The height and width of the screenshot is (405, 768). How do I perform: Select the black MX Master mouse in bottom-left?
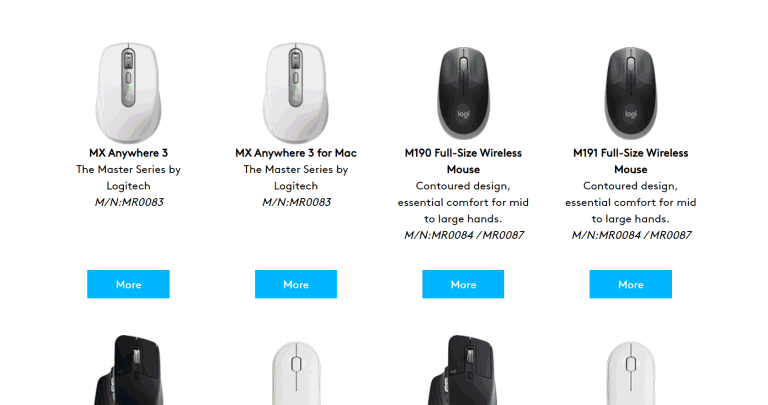point(128,370)
